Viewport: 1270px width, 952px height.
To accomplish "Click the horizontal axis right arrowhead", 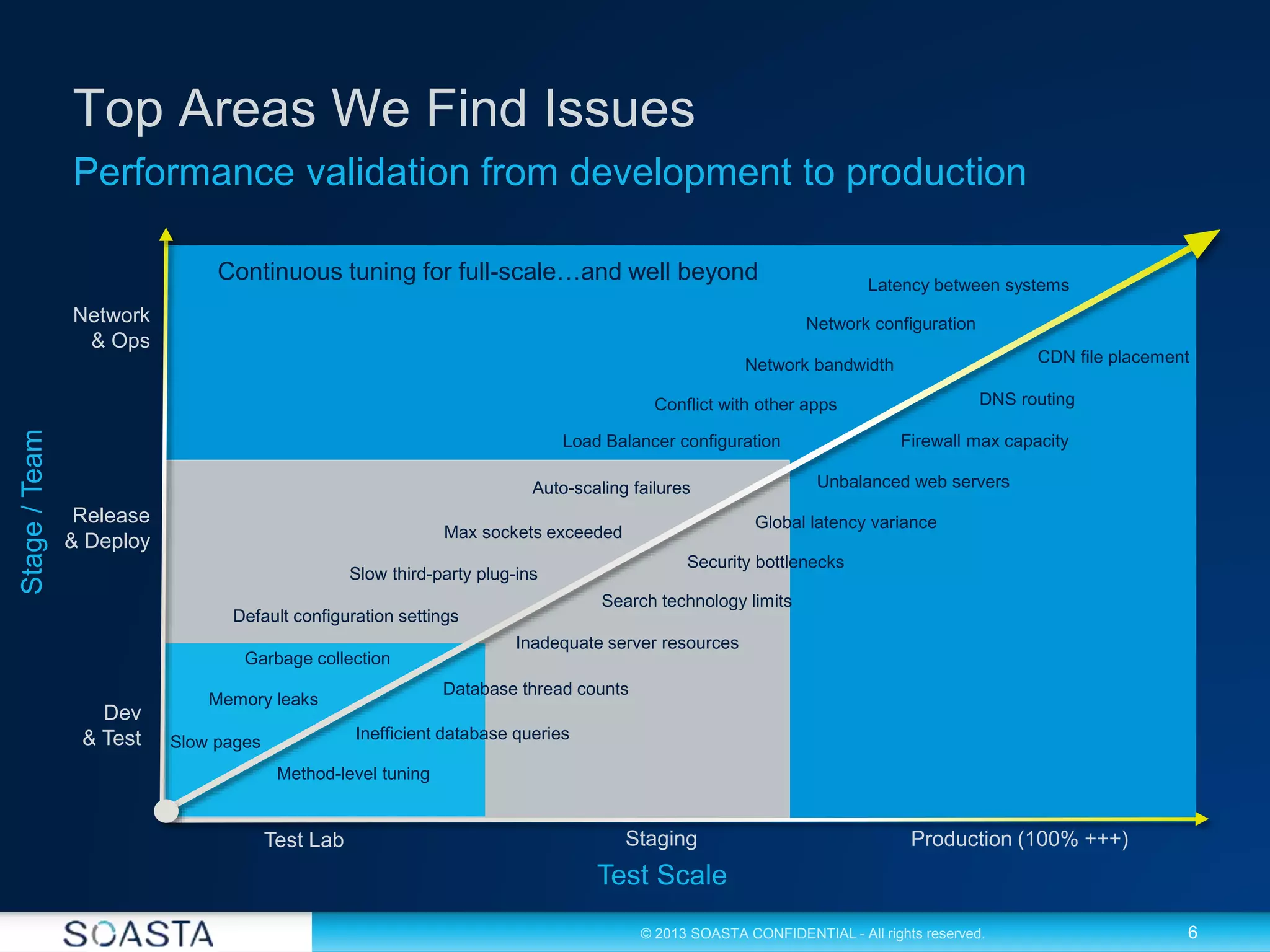I will (x=1201, y=819).
